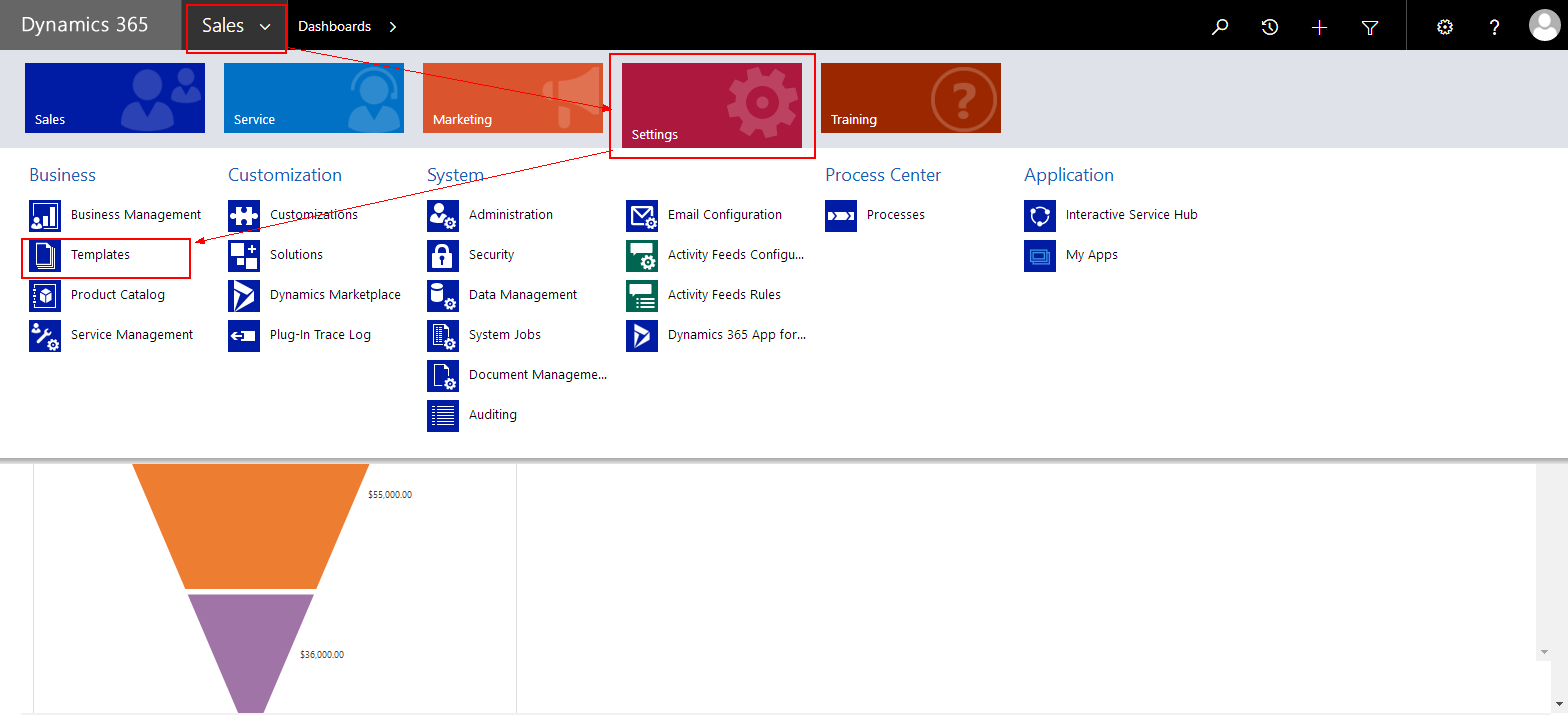Screen dimensions: 1568x715
Task: Open the Activity Feeds Rules link
Action: pos(724,295)
